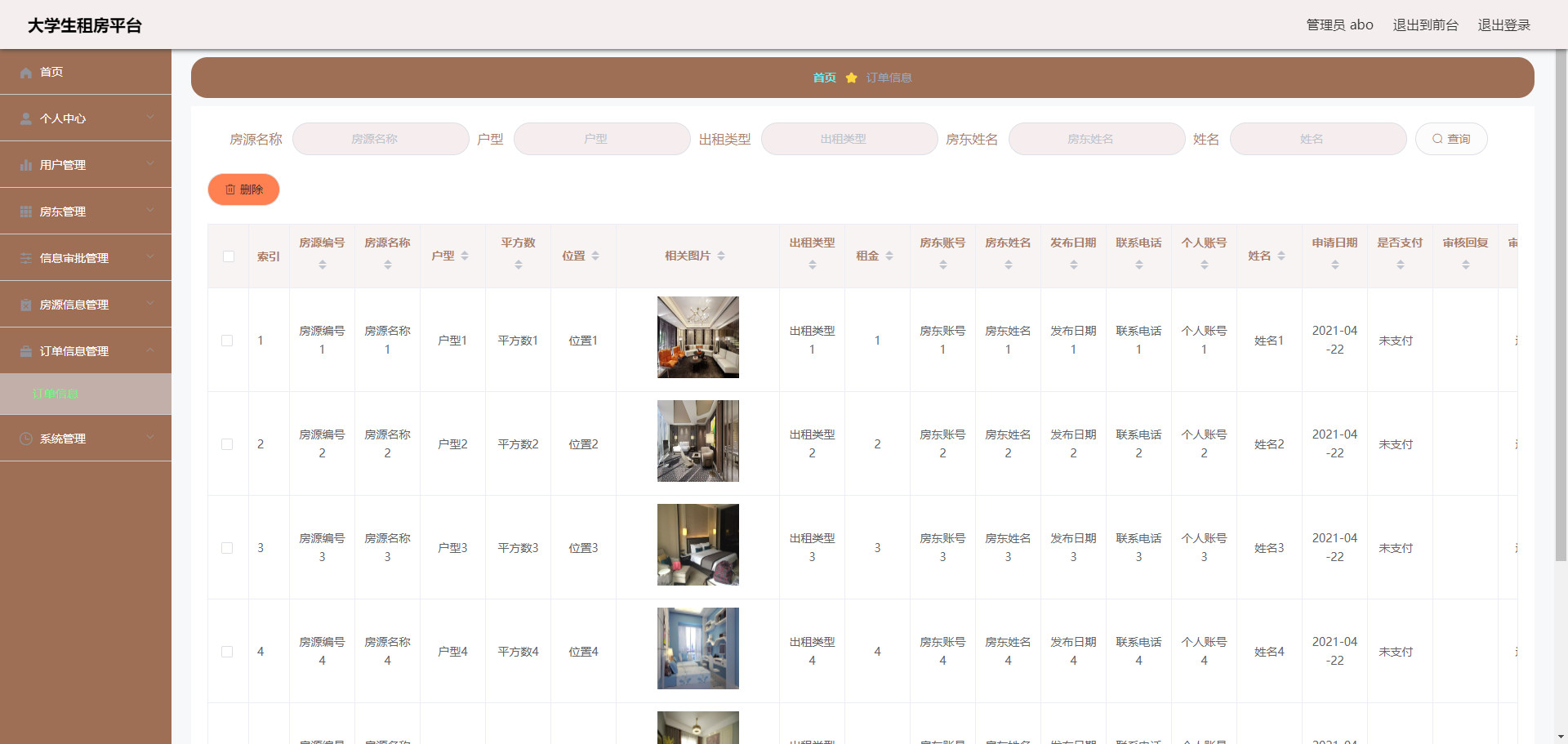The image size is (1568, 744).
Task: Open row 3 bedroom image
Action: 698,545
